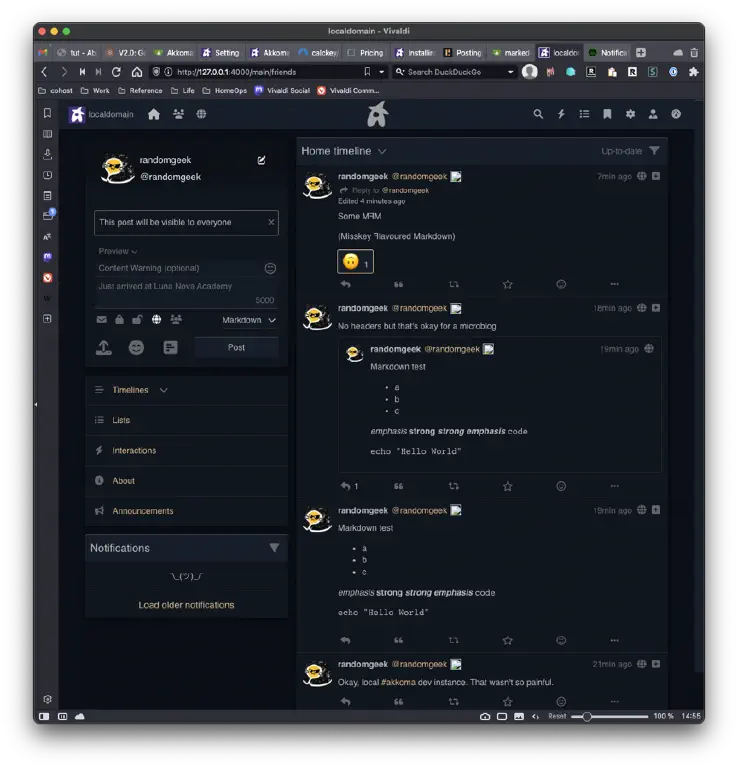Load older notifications

coord(186,605)
